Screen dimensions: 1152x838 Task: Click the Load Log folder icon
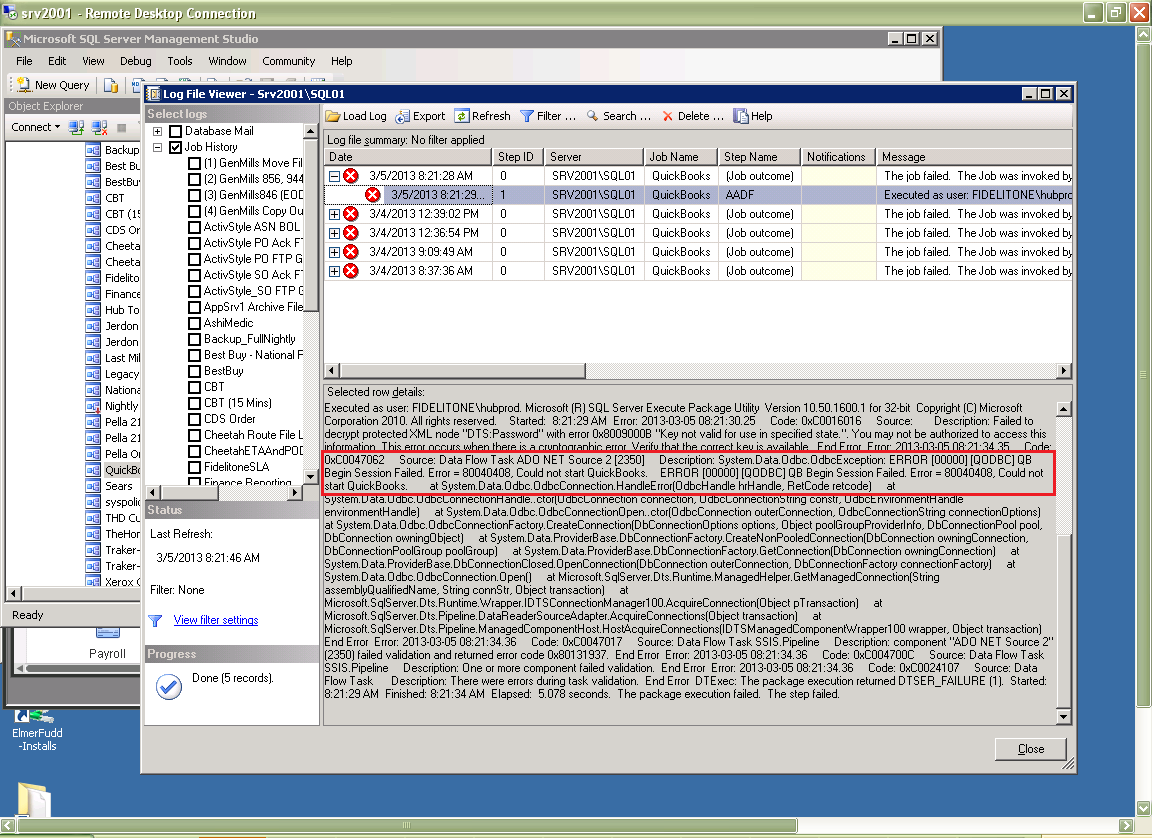click(333, 116)
